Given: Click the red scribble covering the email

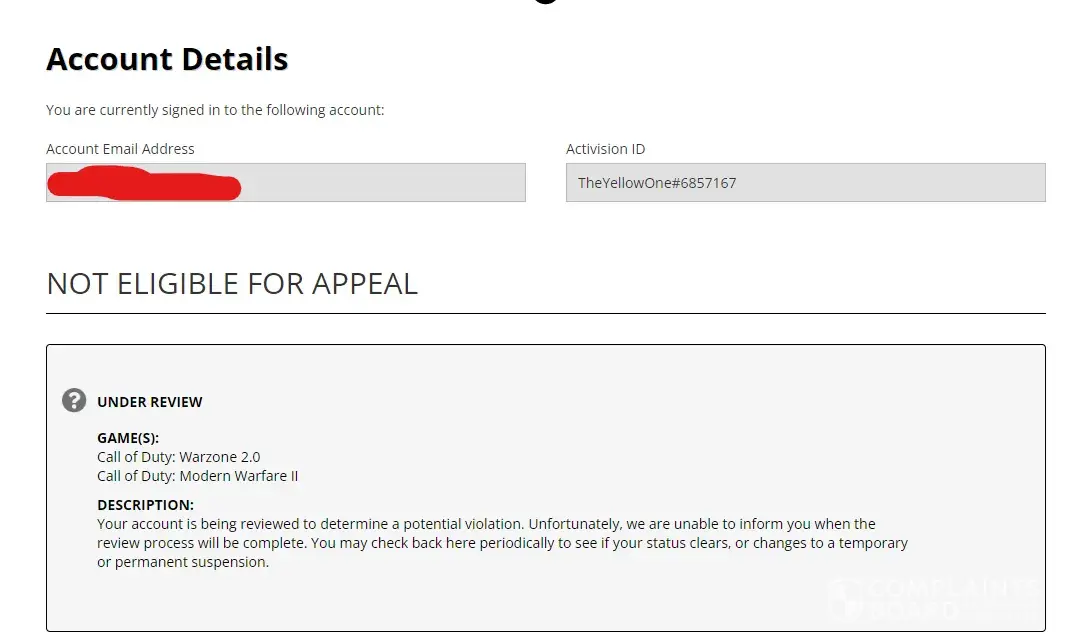Looking at the screenshot, I should pos(145,185).
